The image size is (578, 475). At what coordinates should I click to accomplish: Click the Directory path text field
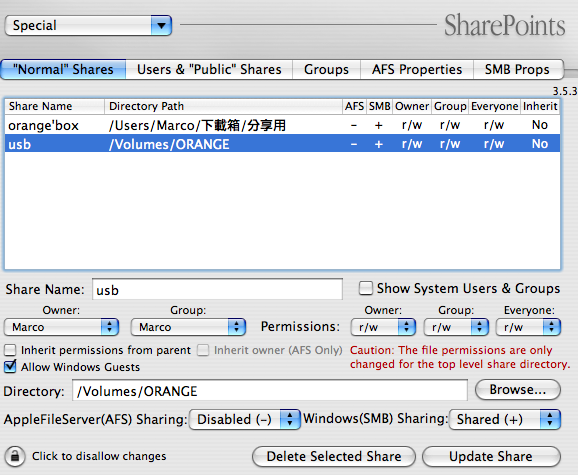(x=270, y=391)
